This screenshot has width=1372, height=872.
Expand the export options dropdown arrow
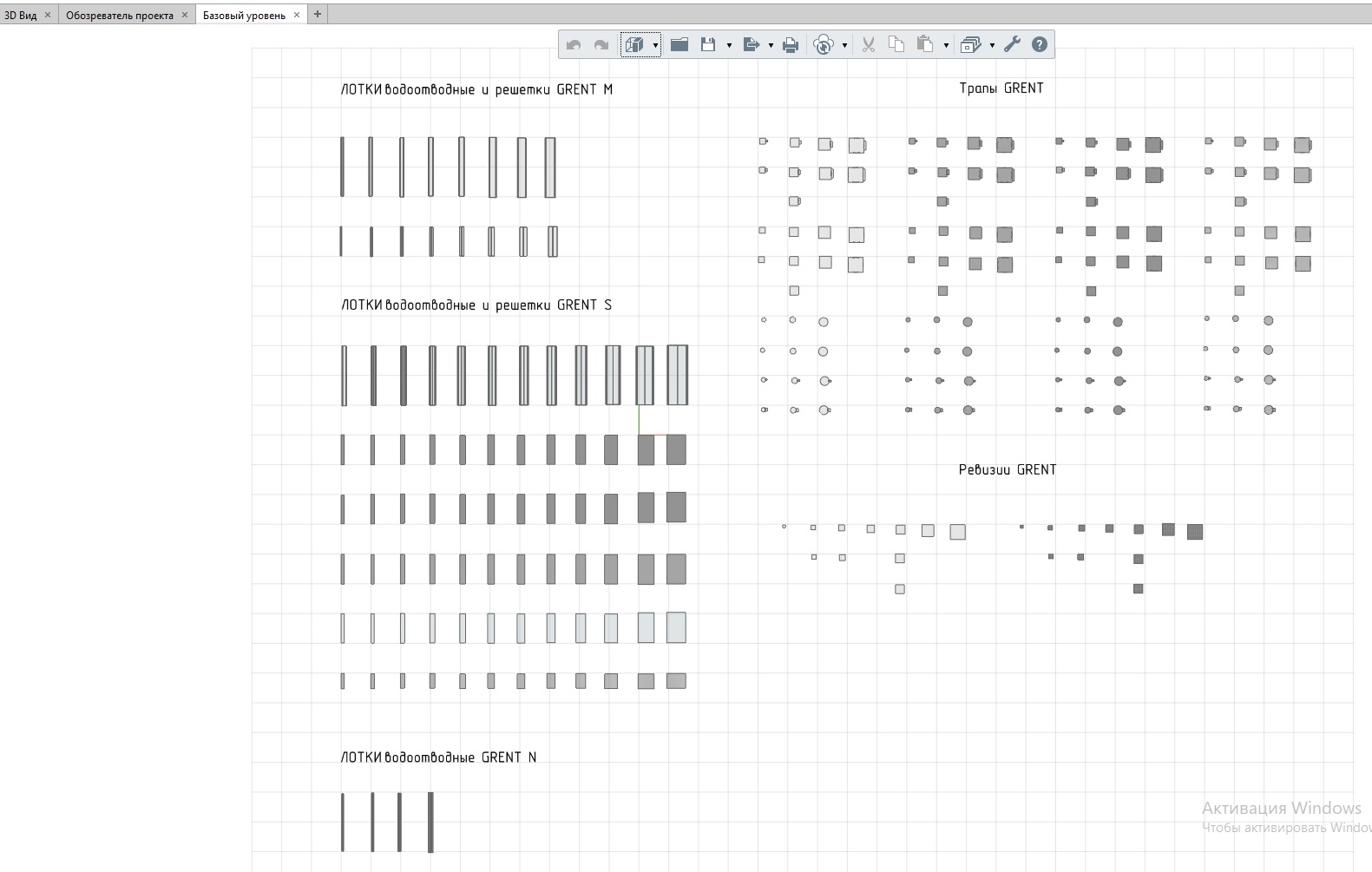pos(771,45)
